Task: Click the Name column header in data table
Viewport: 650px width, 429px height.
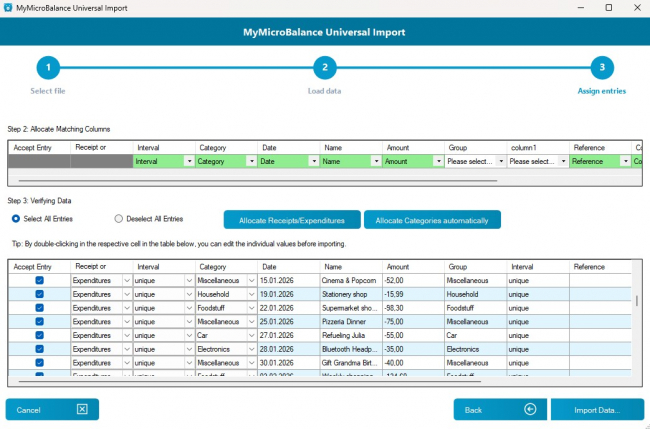Action: pos(350,267)
